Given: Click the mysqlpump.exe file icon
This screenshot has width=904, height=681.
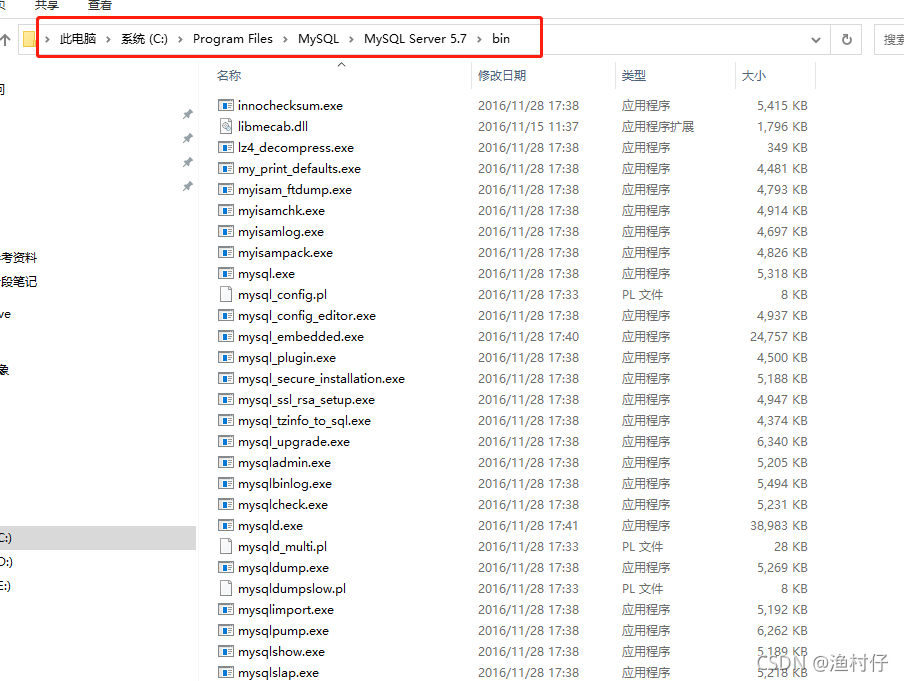Looking at the screenshot, I should tap(225, 630).
